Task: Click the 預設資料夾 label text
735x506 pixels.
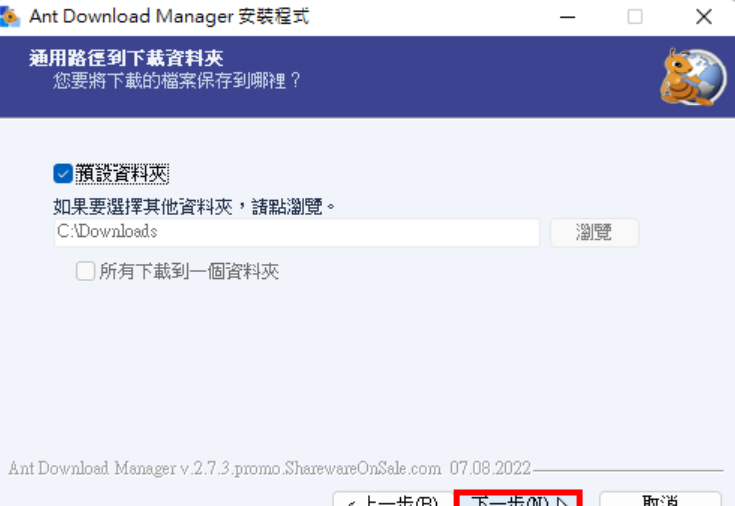Action: 122,174
